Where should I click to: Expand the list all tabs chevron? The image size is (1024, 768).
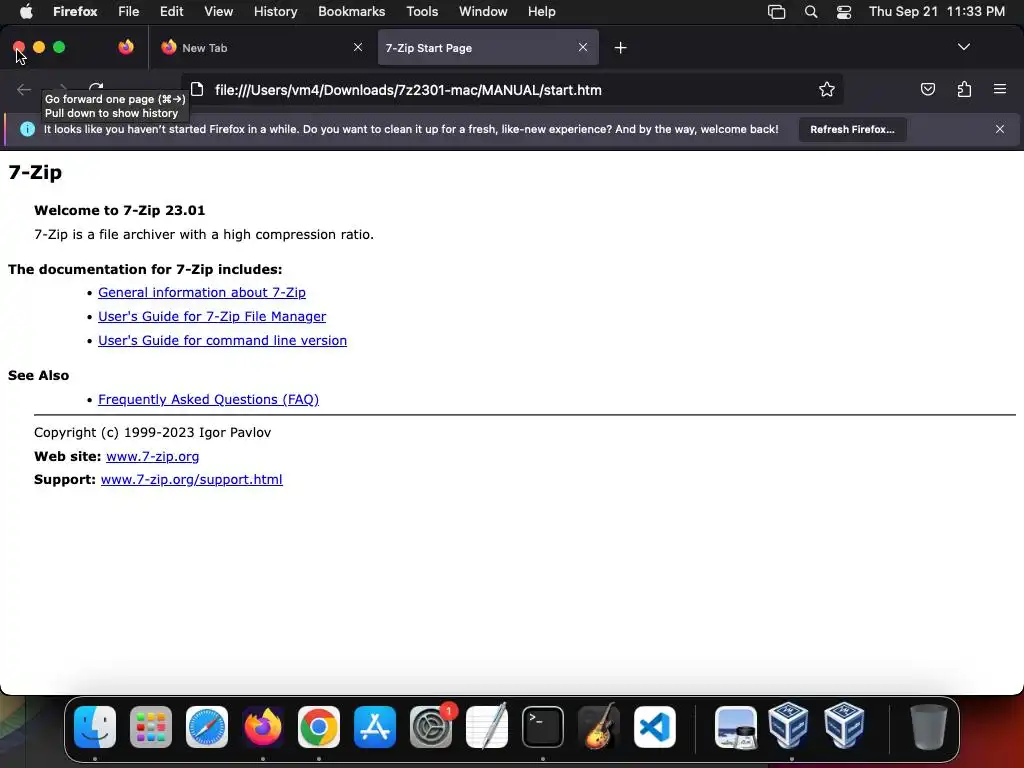click(963, 47)
